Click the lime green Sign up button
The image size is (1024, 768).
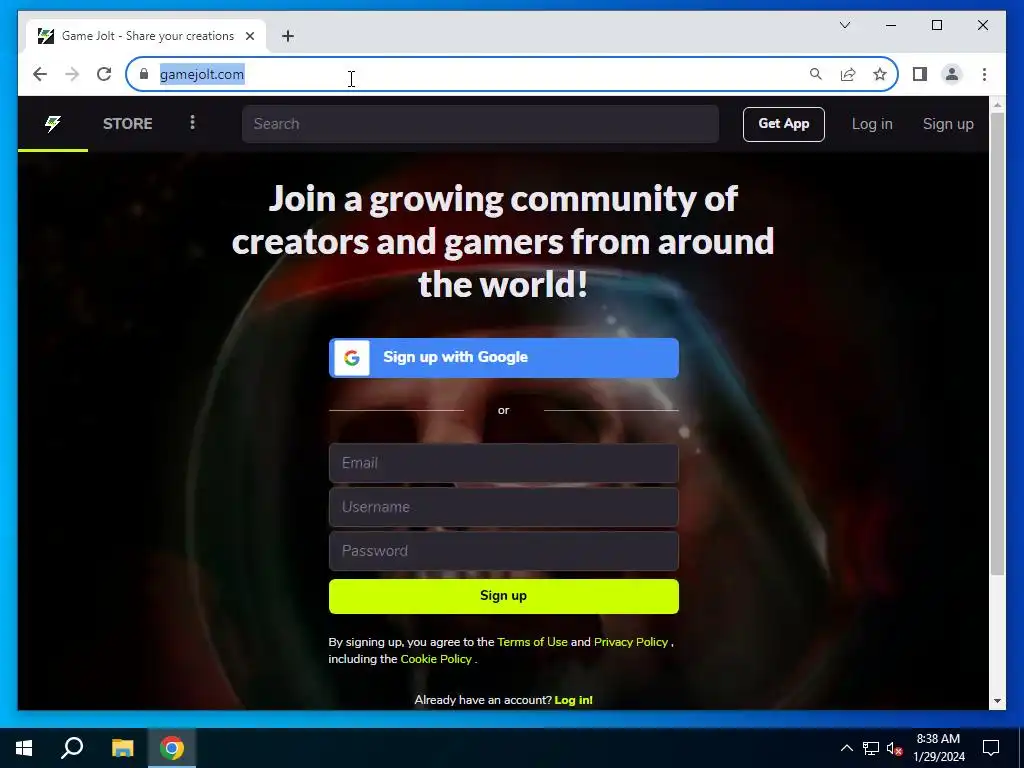[504, 596]
